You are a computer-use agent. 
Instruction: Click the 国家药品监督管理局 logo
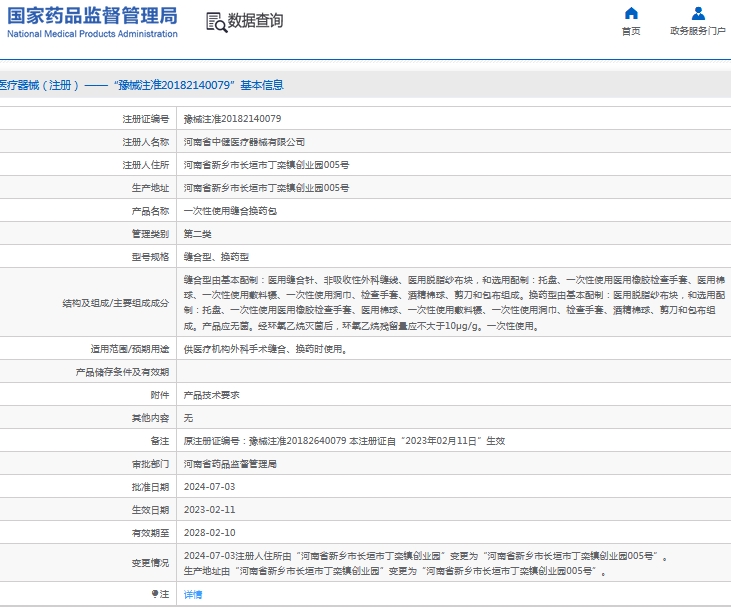pyautogui.click(x=92, y=16)
